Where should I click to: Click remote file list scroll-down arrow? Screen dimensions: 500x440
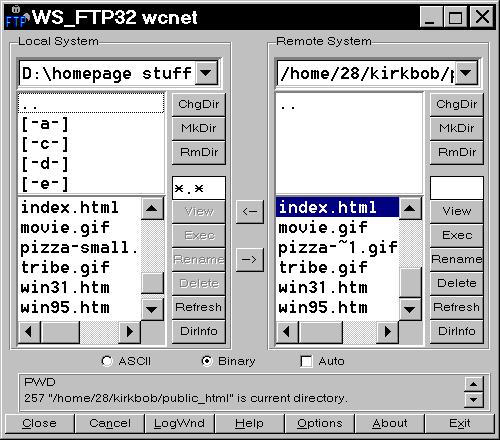pos(410,309)
